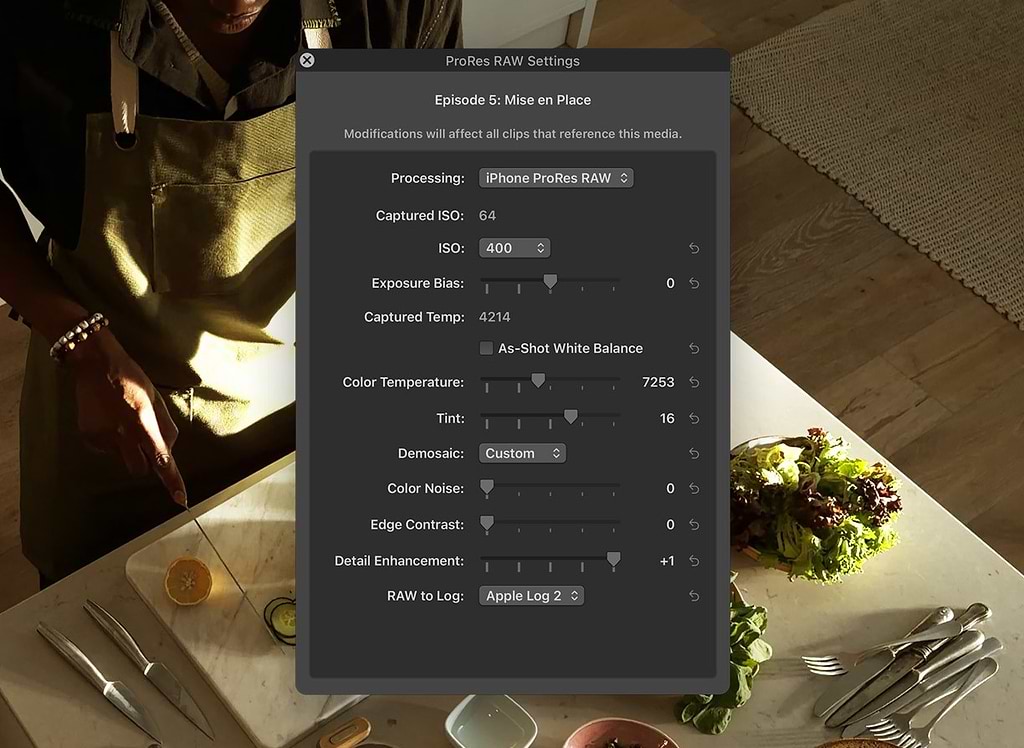The image size is (1024, 748).
Task: Click the Exposure Bias reset arrow
Action: pos(694,283)
